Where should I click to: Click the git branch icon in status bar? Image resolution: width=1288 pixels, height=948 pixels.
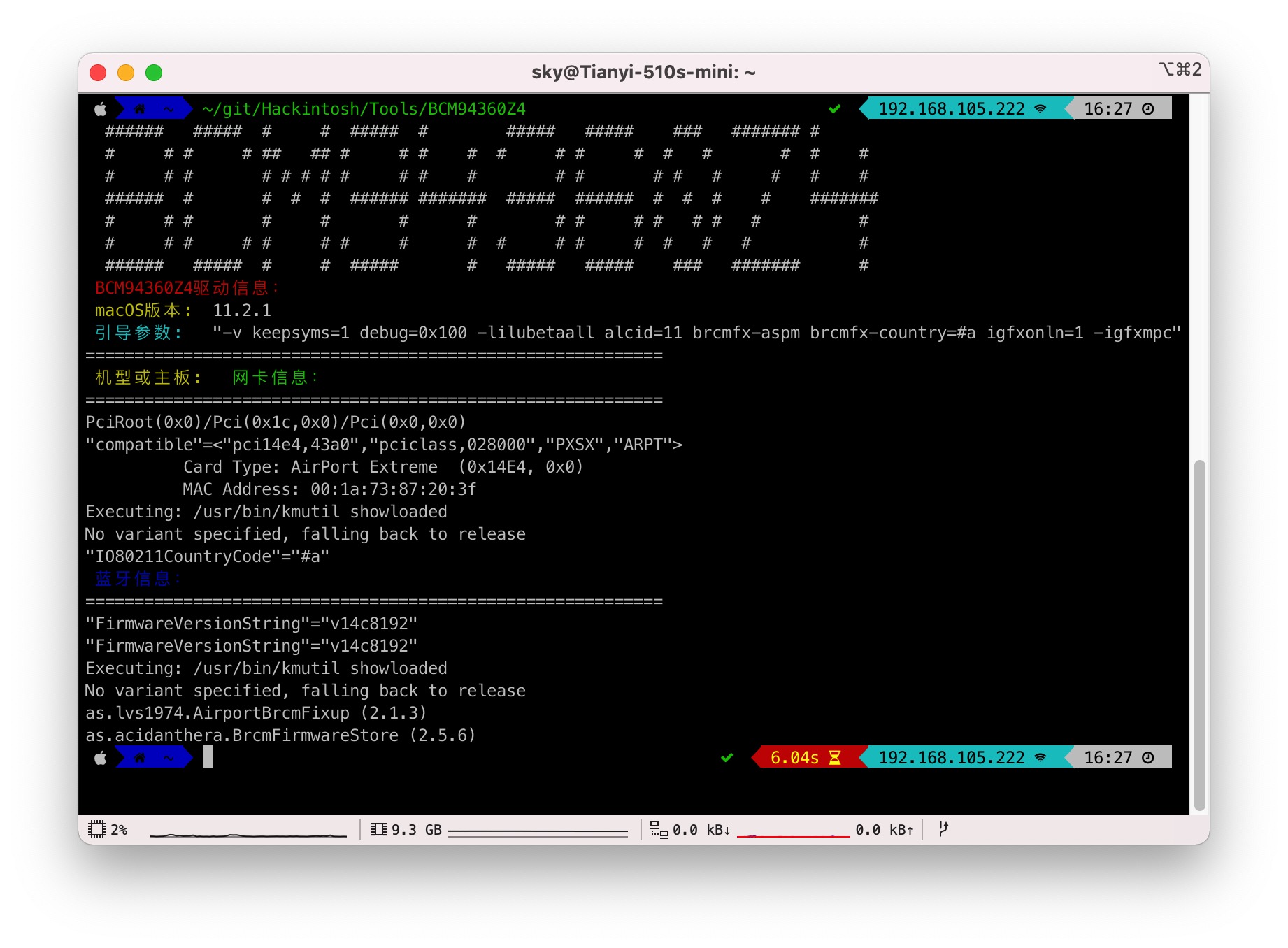(x=943, y=828)
